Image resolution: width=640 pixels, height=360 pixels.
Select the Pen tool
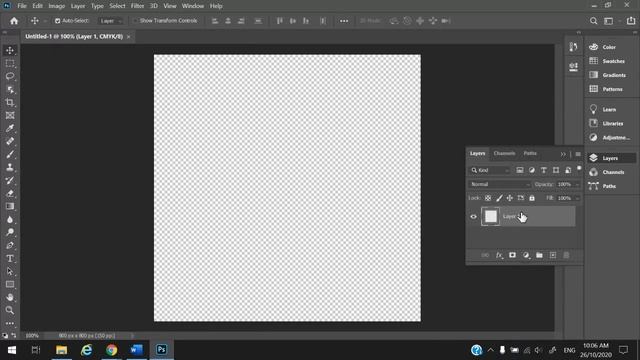[x=10, y=245]
